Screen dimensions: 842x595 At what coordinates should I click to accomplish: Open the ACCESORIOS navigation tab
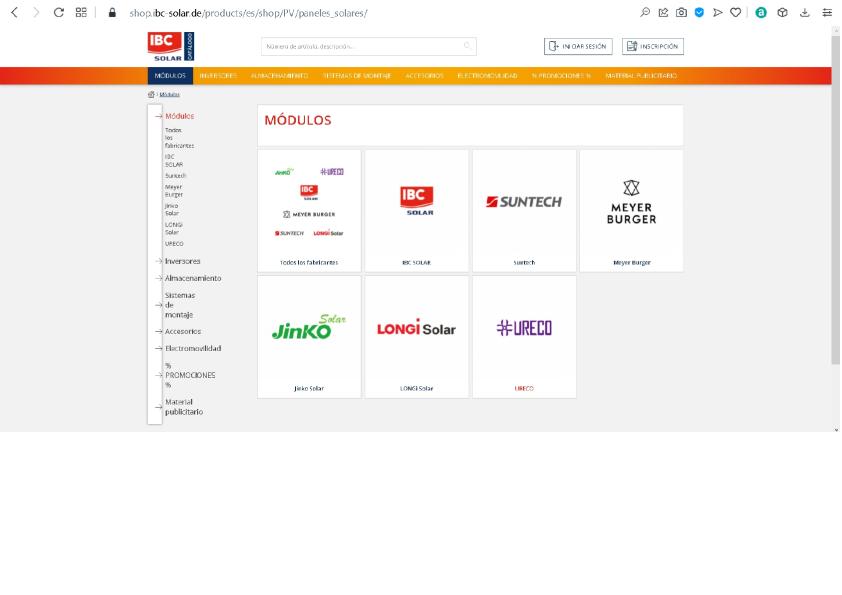[x=424, y=76]
